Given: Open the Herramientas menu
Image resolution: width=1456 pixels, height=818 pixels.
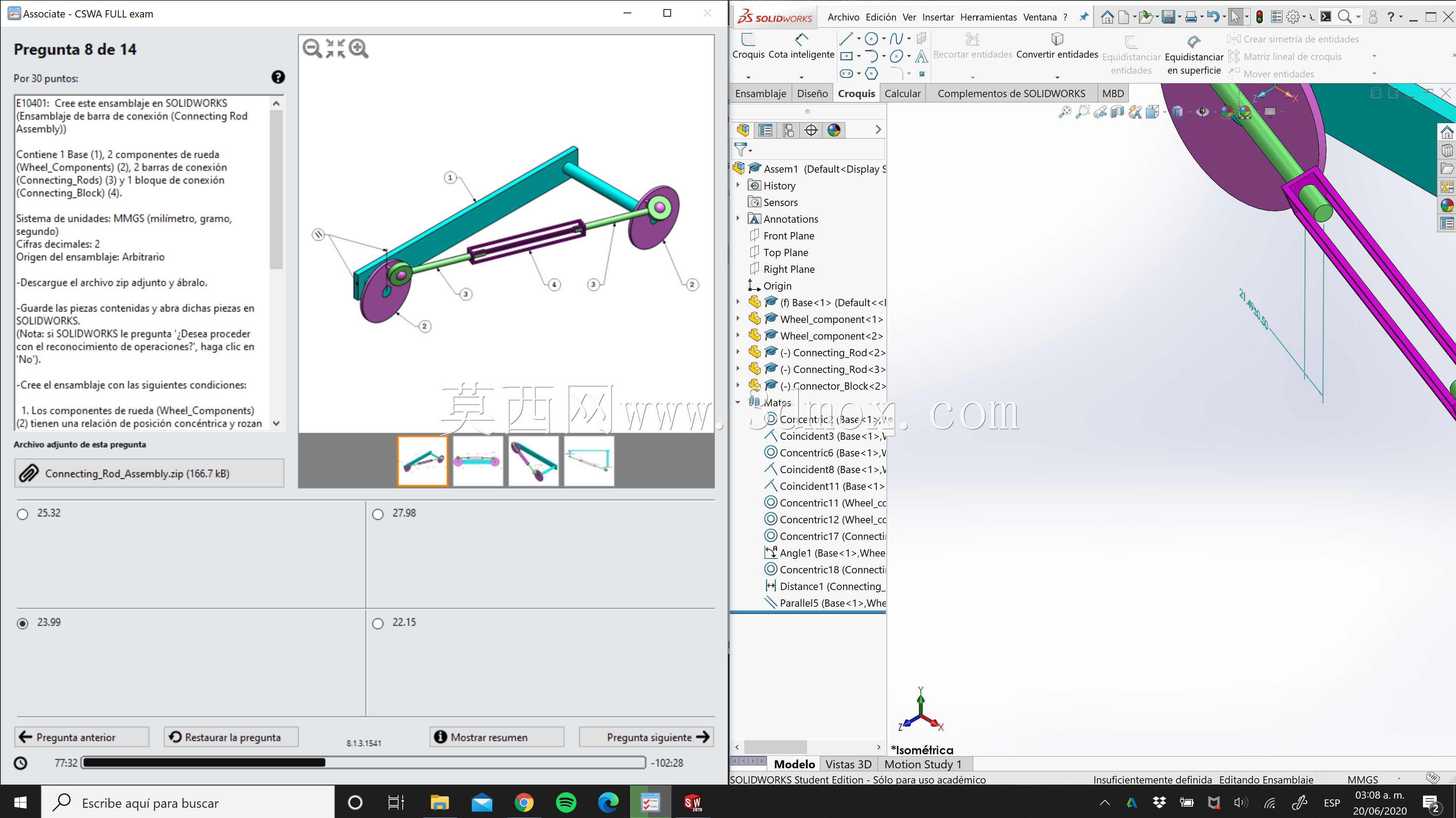Looking at the screenshot, I should tap(988, 17).
